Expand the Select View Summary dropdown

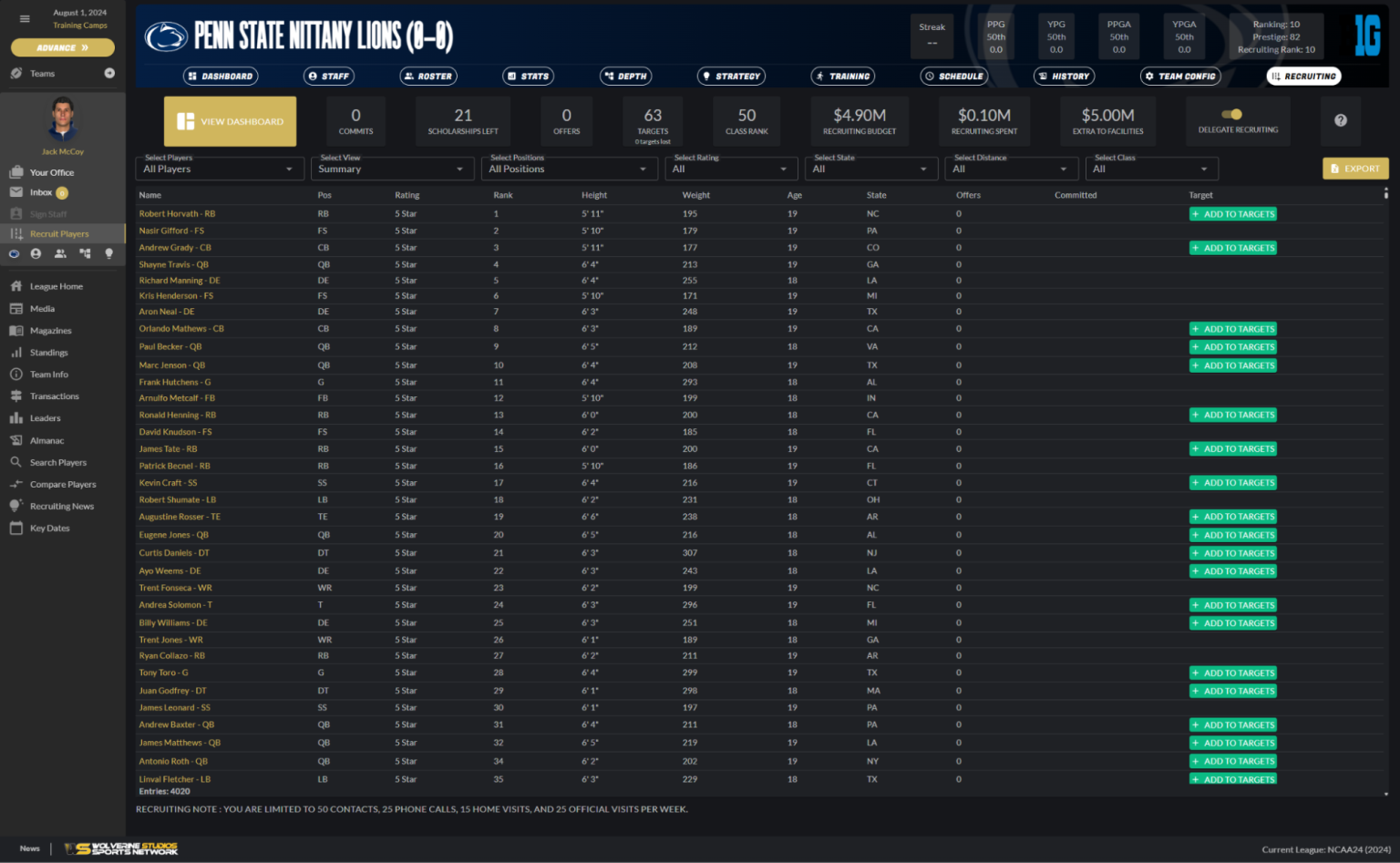tap(389, 169)
